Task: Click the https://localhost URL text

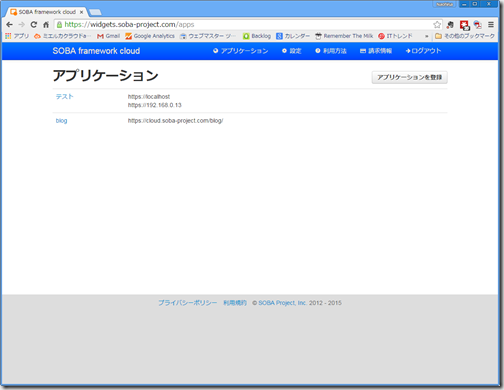Action: point(149,97)
